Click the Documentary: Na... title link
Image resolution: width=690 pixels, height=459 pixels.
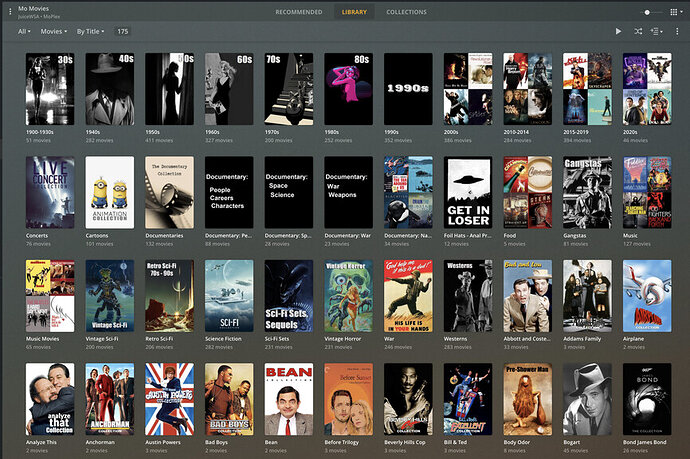pyautogui.click(x=408, y=235)
